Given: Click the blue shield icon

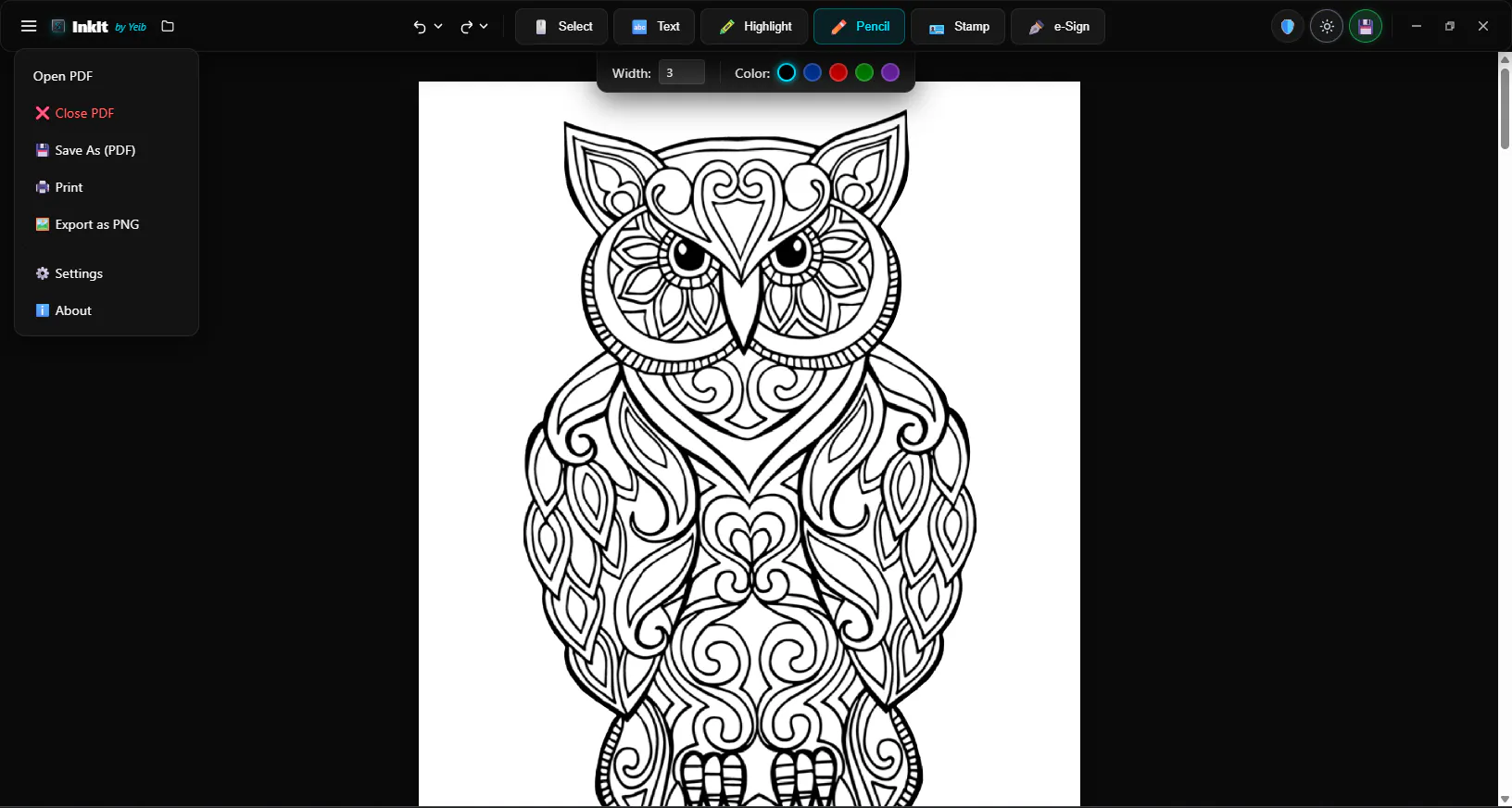Looking at the screenshot, I should [x=1288, y=27].
